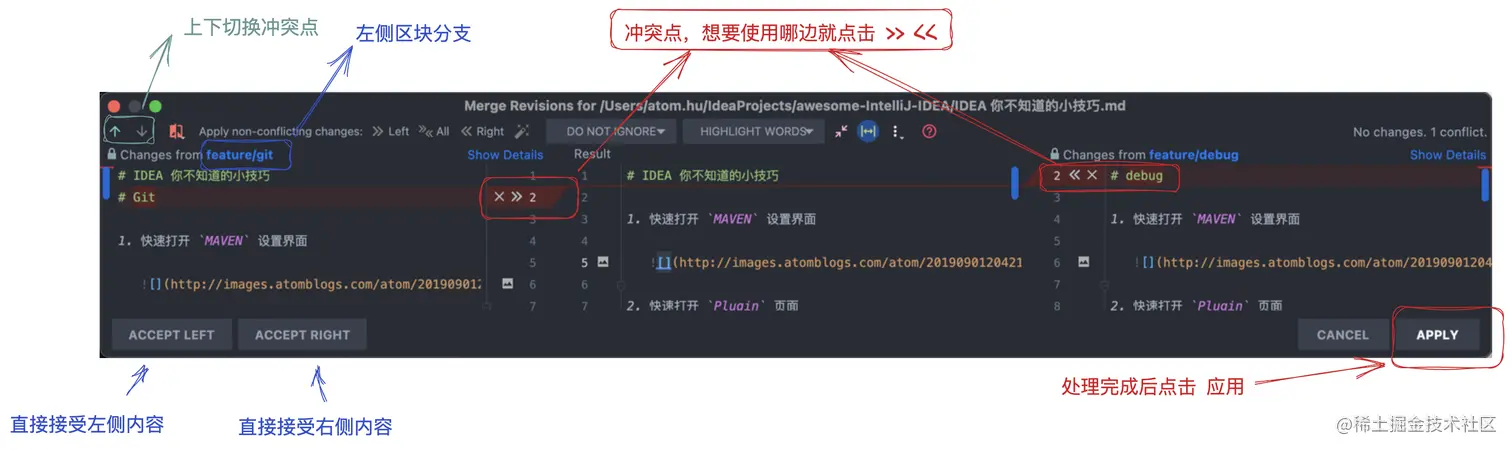
Task: Open the red help question icon
Action: [x=929, y=131]
